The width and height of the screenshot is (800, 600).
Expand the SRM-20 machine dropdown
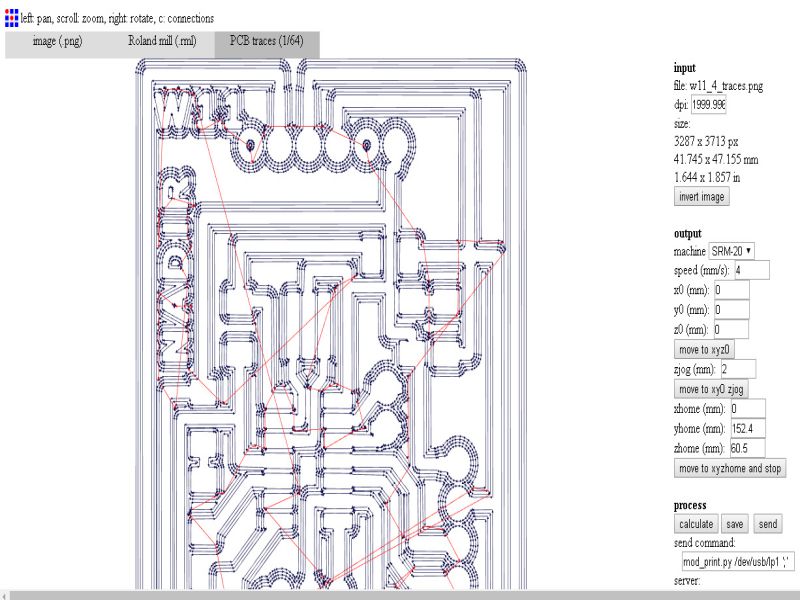[731, 251]
